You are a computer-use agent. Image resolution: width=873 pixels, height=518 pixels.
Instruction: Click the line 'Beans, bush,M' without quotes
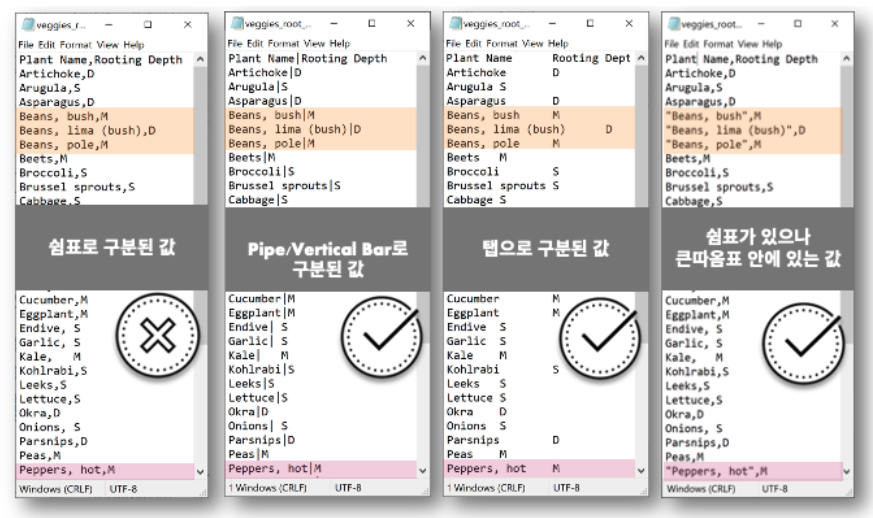tap(63, 116)
